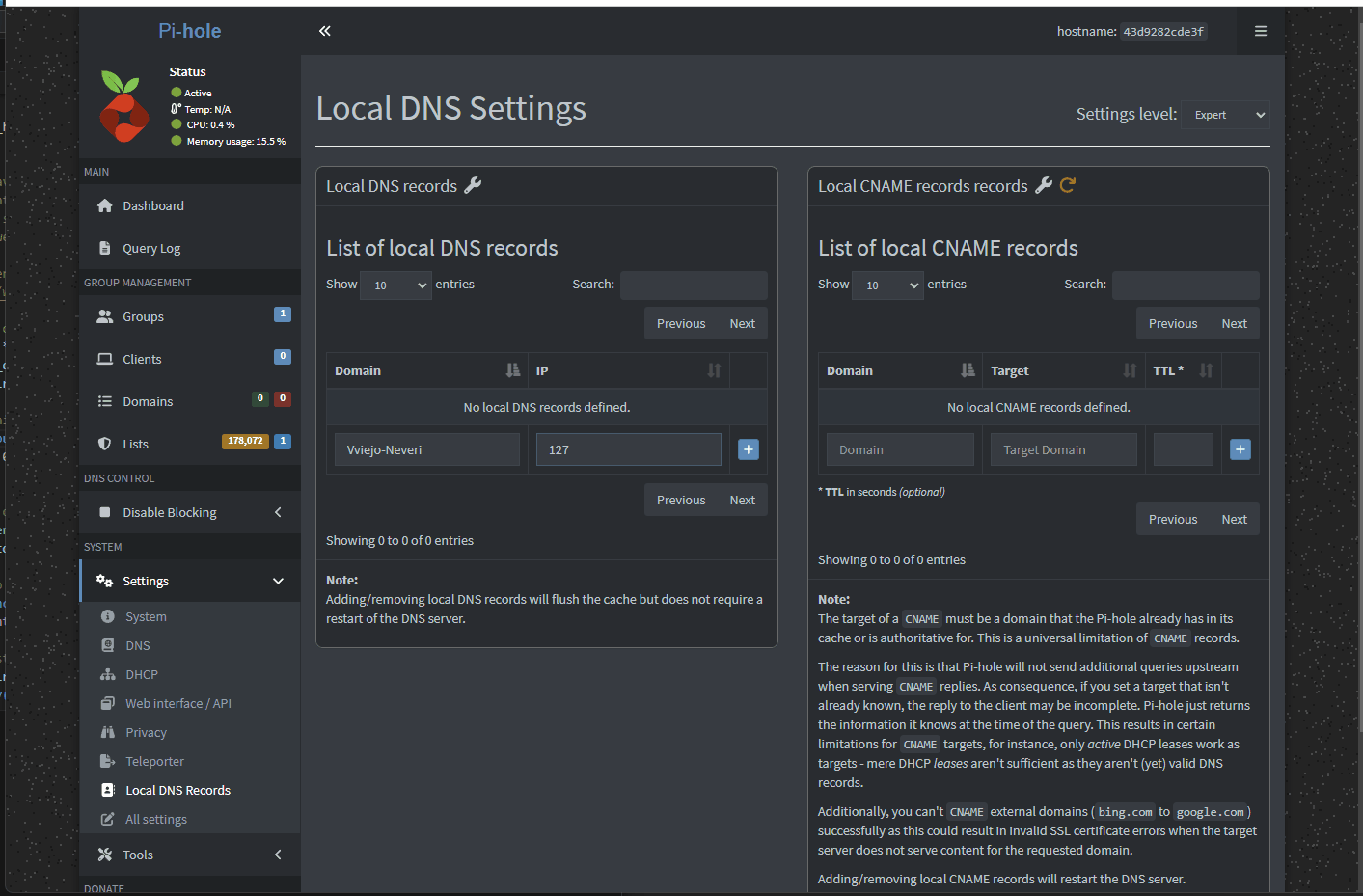Collapse the Settings submenu chevron

pos(278,581)
